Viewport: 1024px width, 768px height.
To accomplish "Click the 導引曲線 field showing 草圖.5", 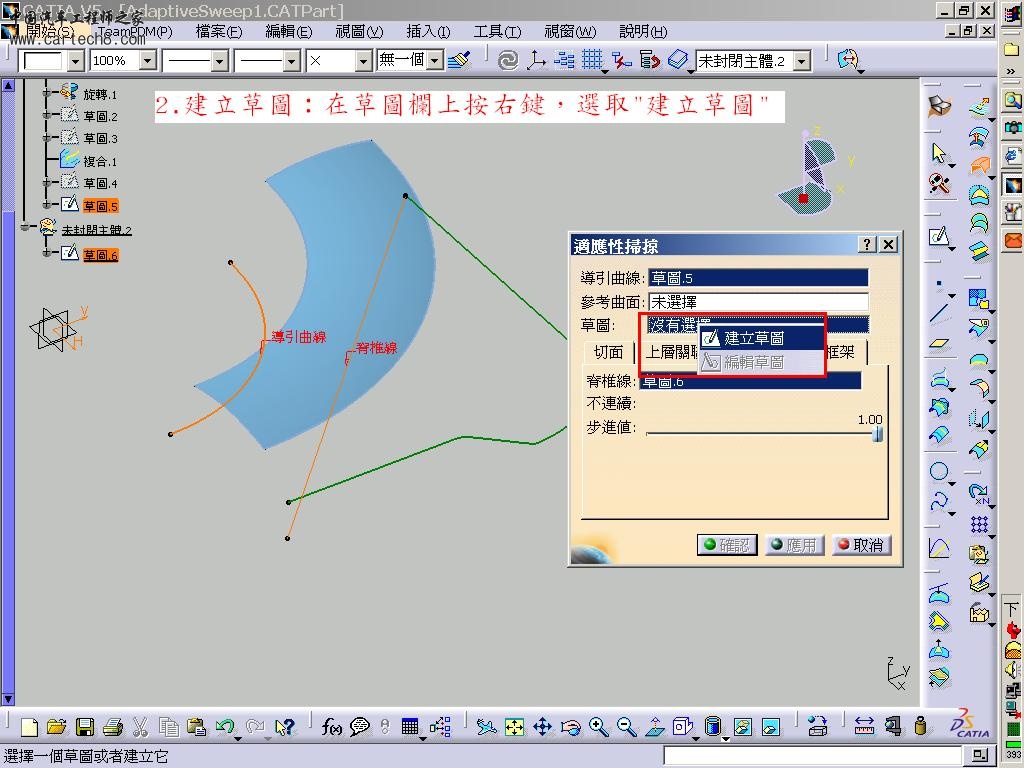I will pyautogui.click(x=758, y=278).
